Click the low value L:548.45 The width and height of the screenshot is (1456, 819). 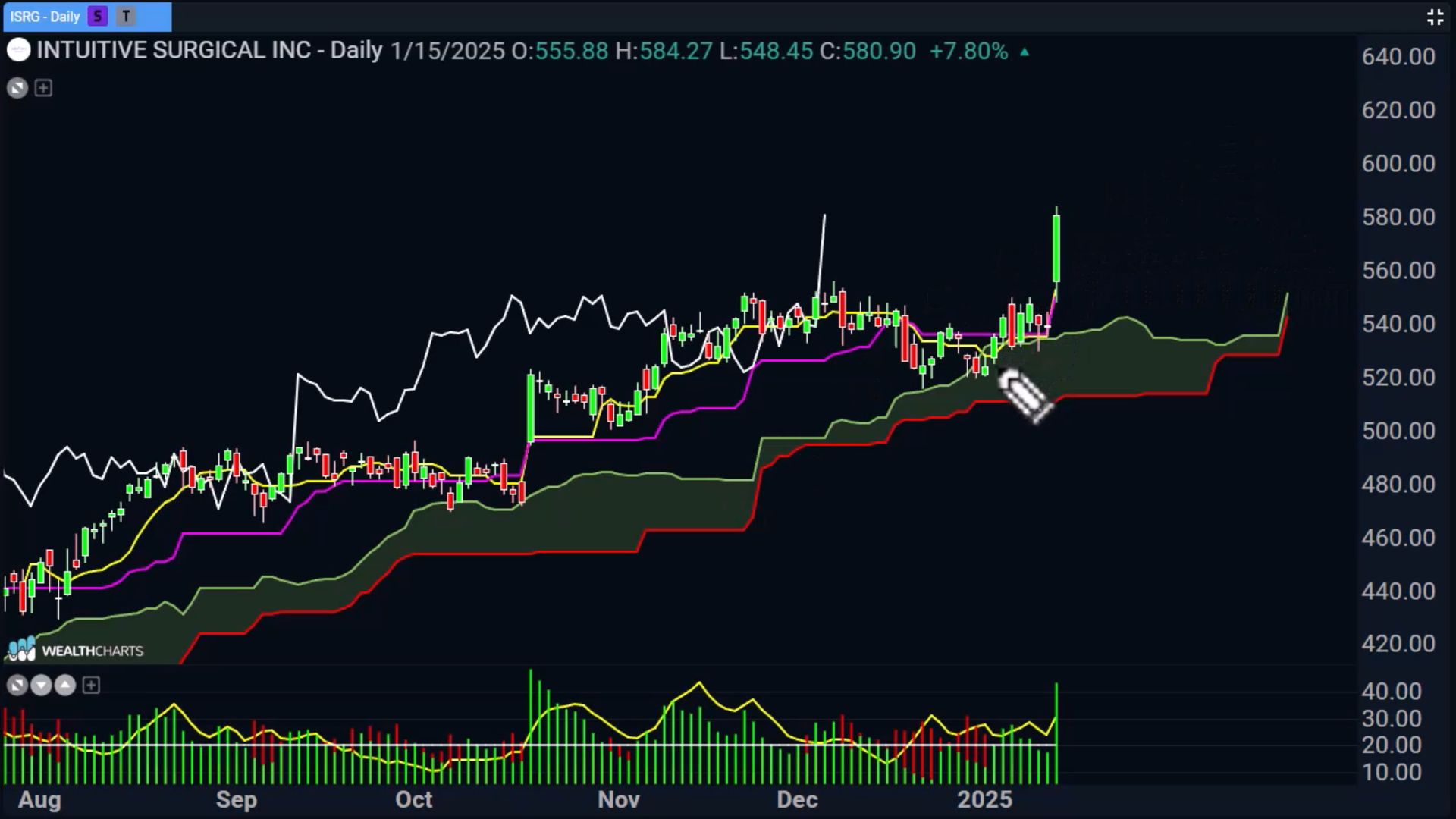pos(766,52)
